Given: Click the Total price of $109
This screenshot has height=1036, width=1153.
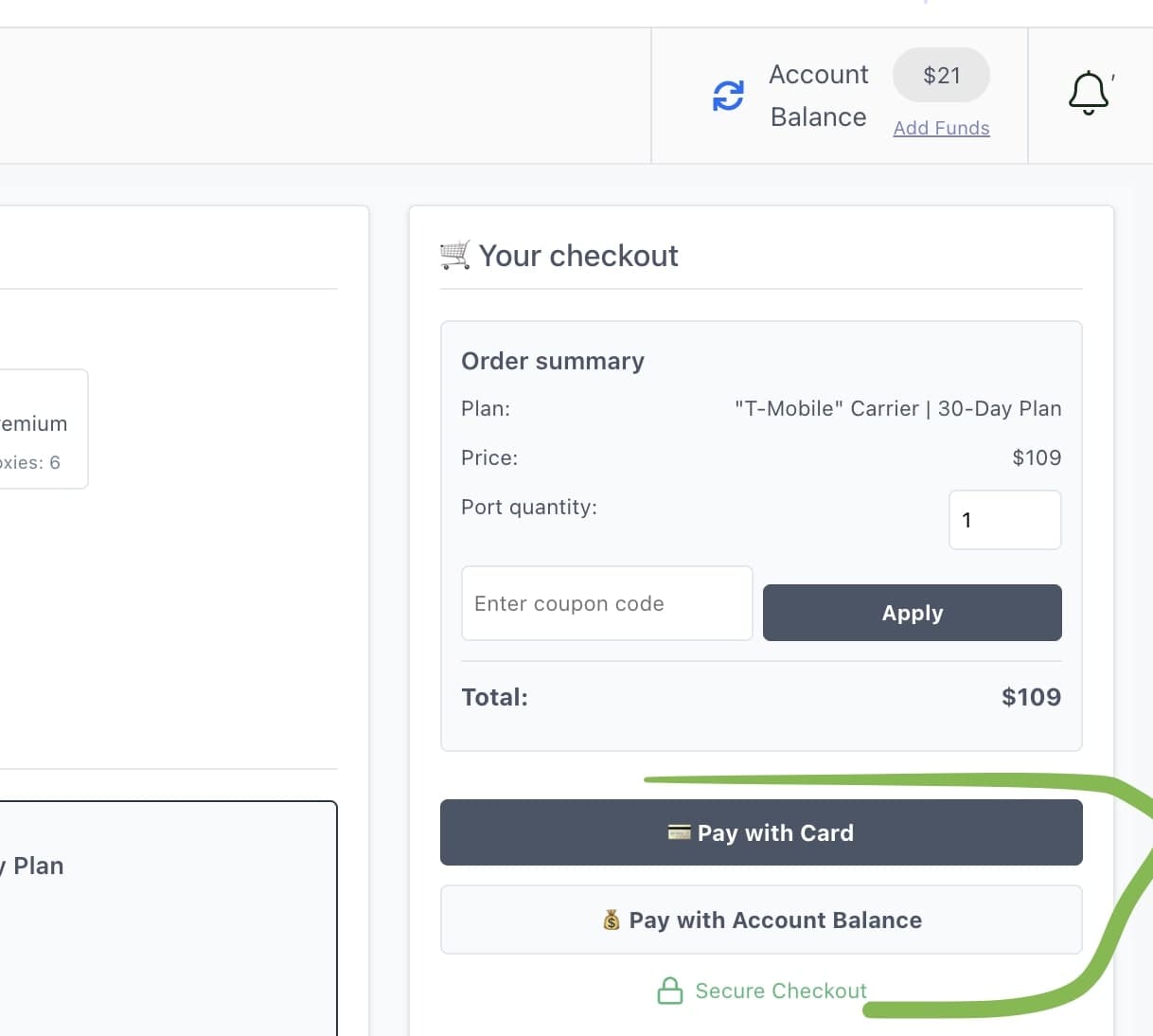Looking at the screenshot, I should (x=1031, y=697).
